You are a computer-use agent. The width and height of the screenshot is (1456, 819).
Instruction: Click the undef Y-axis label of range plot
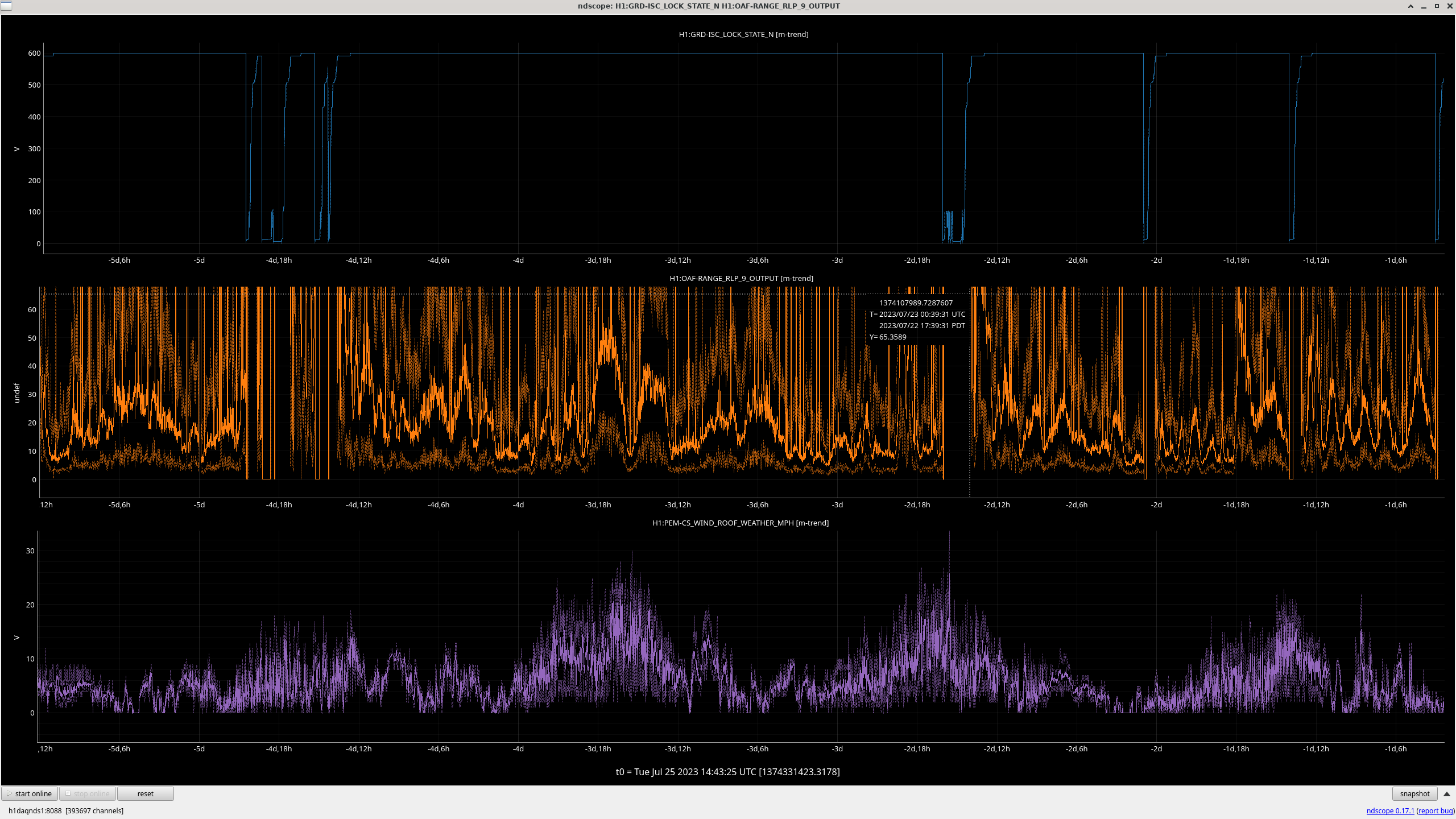[16, 393]
